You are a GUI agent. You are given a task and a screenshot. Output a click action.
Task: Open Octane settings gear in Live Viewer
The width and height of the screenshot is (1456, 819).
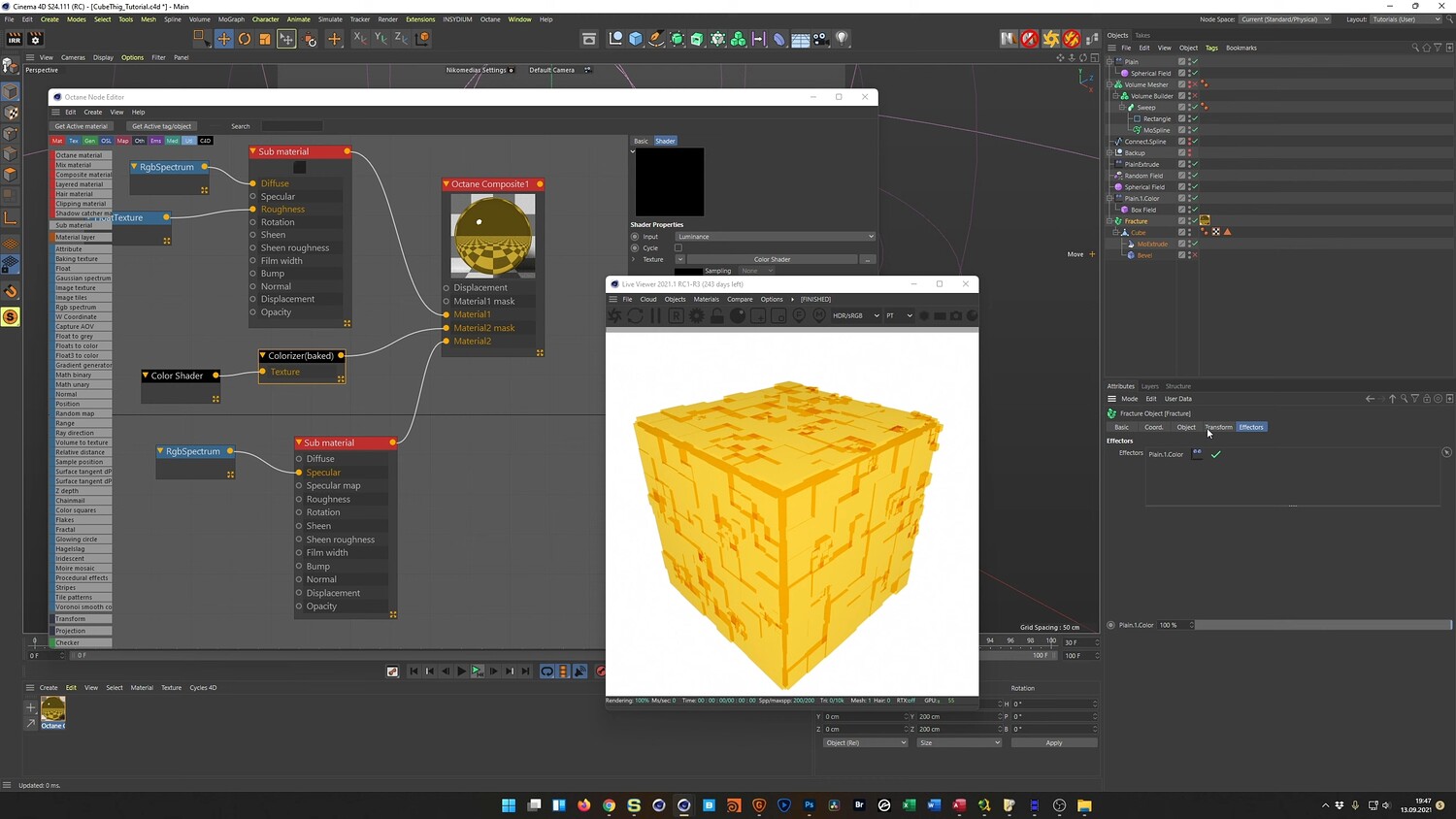[696, 315]
